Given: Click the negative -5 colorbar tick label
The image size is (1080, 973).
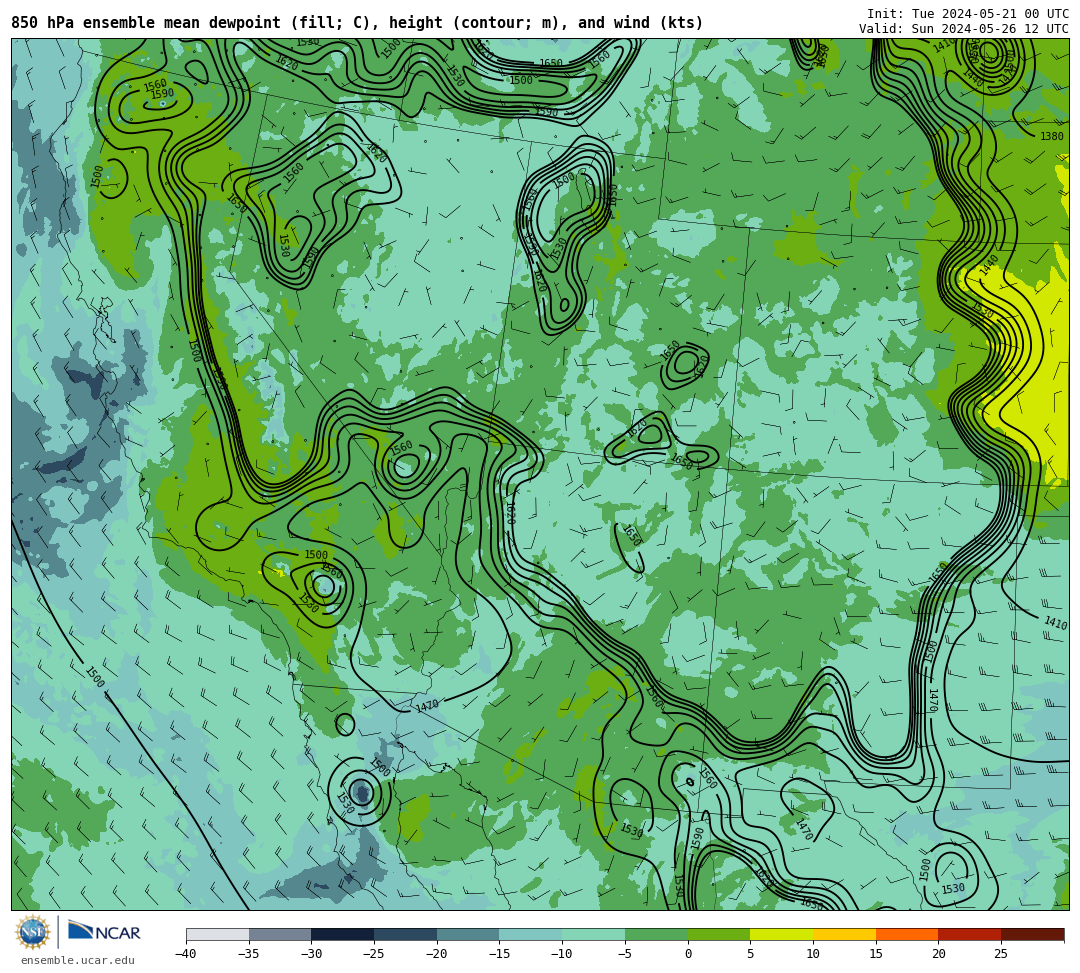Looking at the screenshot, I should tap(625, 954).
